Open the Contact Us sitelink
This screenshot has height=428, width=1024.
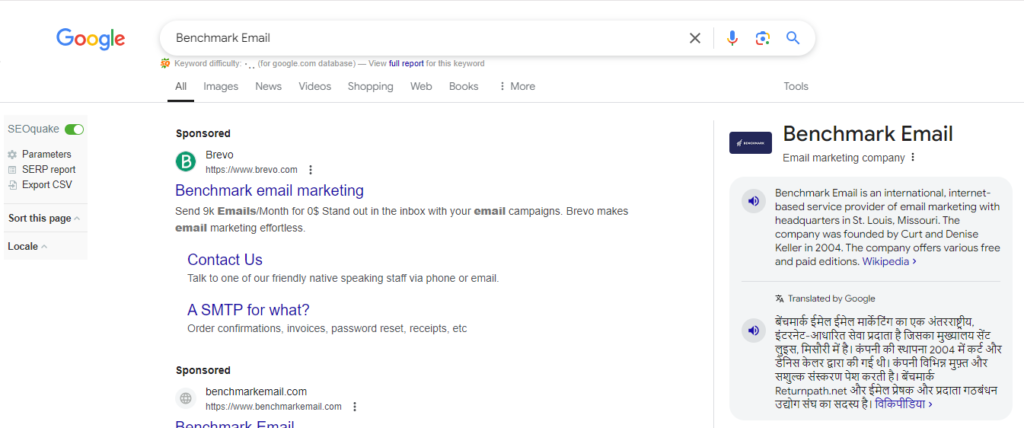pyautogui.click(x=225, y=259)
